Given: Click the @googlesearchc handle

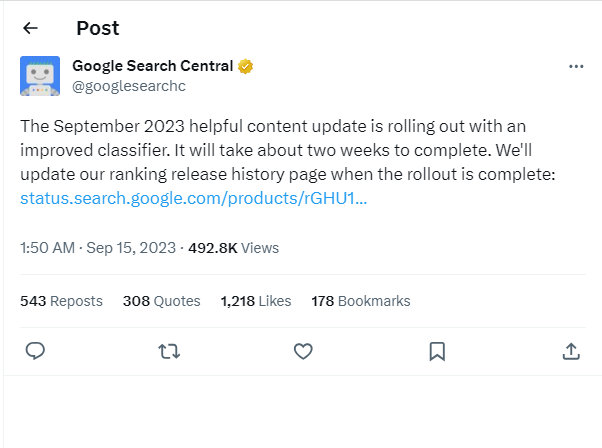Looking at the screenshot, I should 129,86.
